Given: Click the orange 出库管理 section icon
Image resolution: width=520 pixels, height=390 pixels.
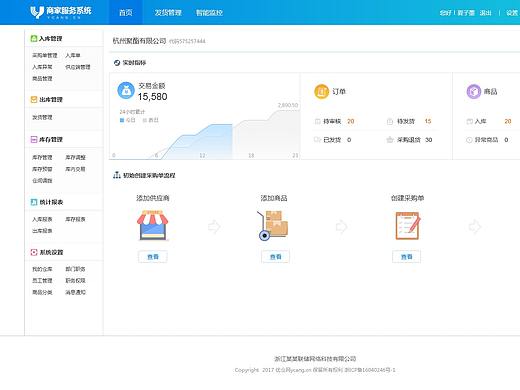Looking at the screenshot, I should [34, 99].
